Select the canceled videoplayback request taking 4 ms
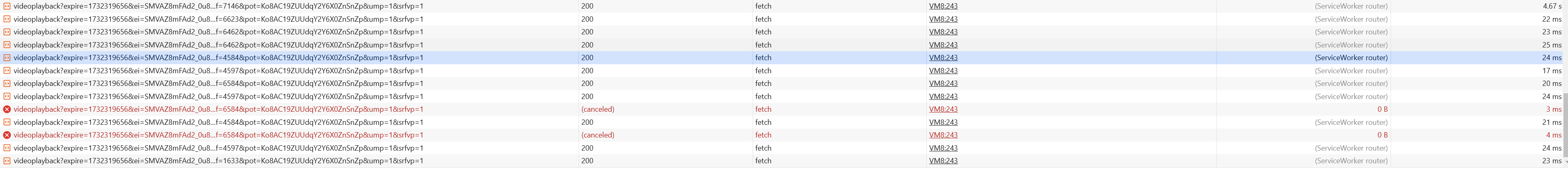Viewport: 1568px width, 169px height. click(x=218, y=135)
